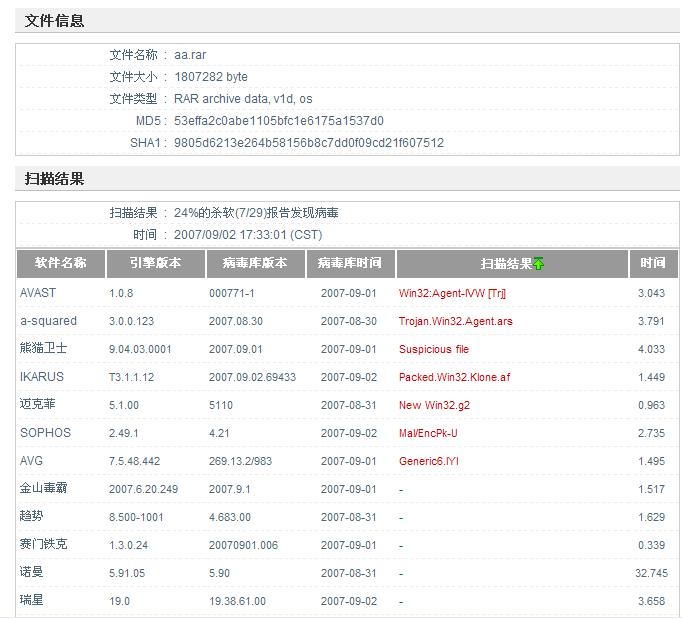
Task: Click the New Win32.g2 result
Action: (435, 405)
